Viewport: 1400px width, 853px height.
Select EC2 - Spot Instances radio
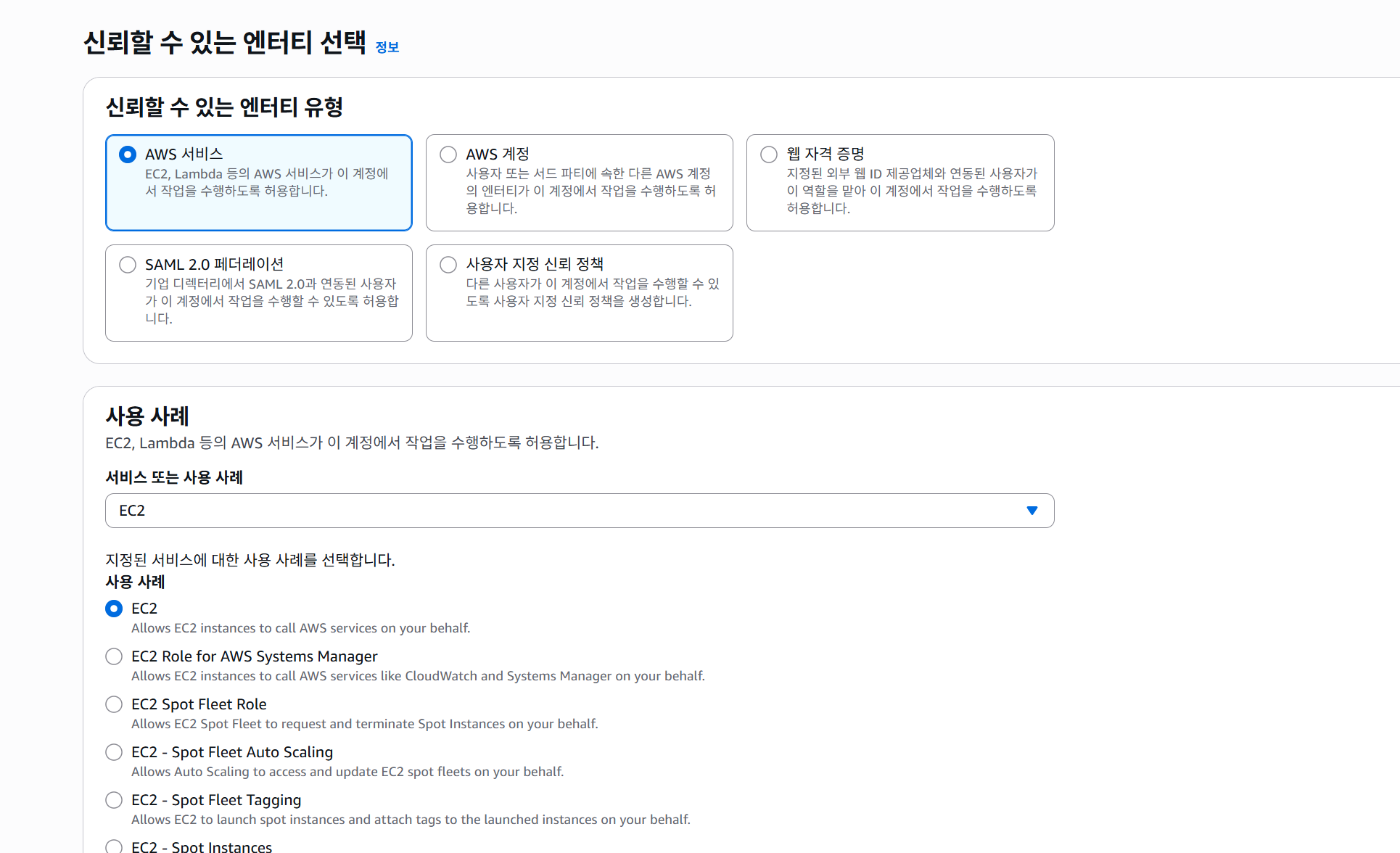114,846
